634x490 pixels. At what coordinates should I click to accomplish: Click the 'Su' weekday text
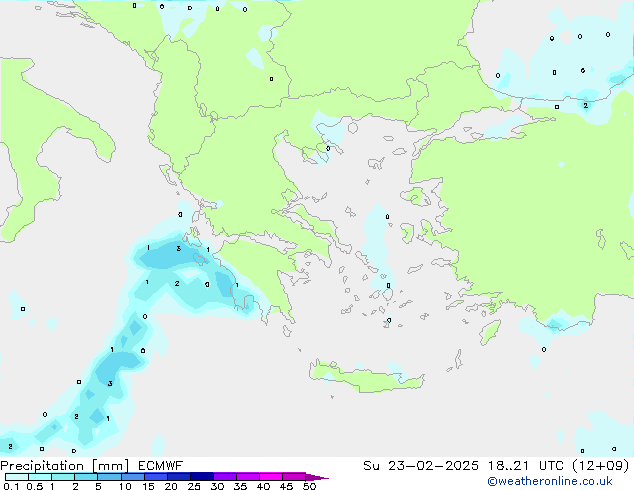pos(371,466)
